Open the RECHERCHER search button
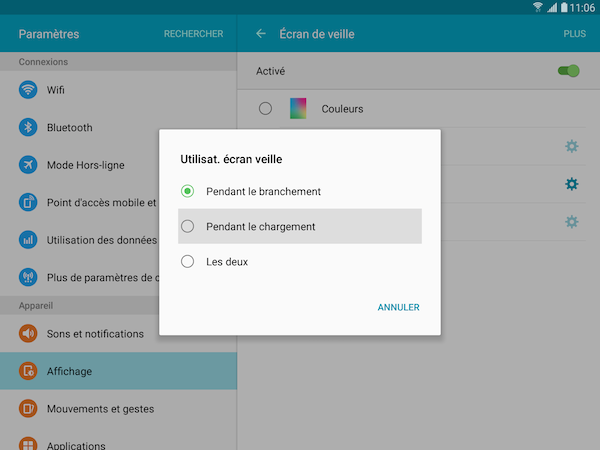 click(x=194, y=34)
